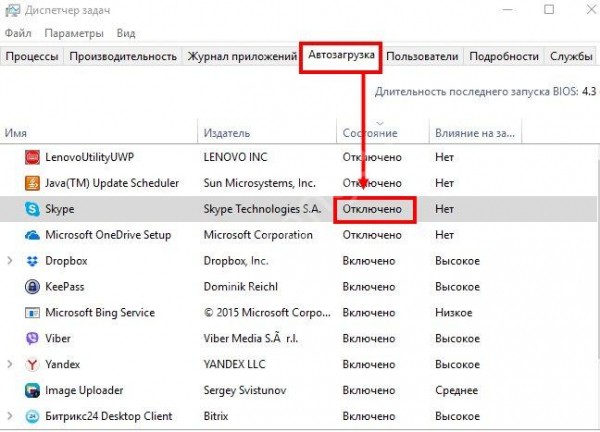Screen dimensions: 600x432
Task: Click the Microsoft Bing Service icon
Action: (32, 313)
